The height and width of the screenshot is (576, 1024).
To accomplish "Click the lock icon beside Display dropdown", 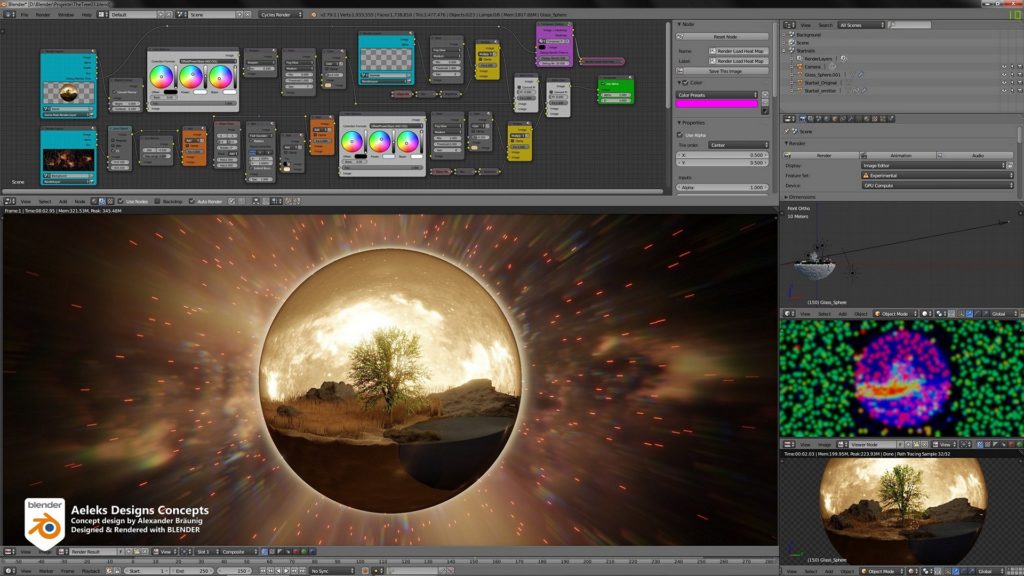I will [1010, 166].
